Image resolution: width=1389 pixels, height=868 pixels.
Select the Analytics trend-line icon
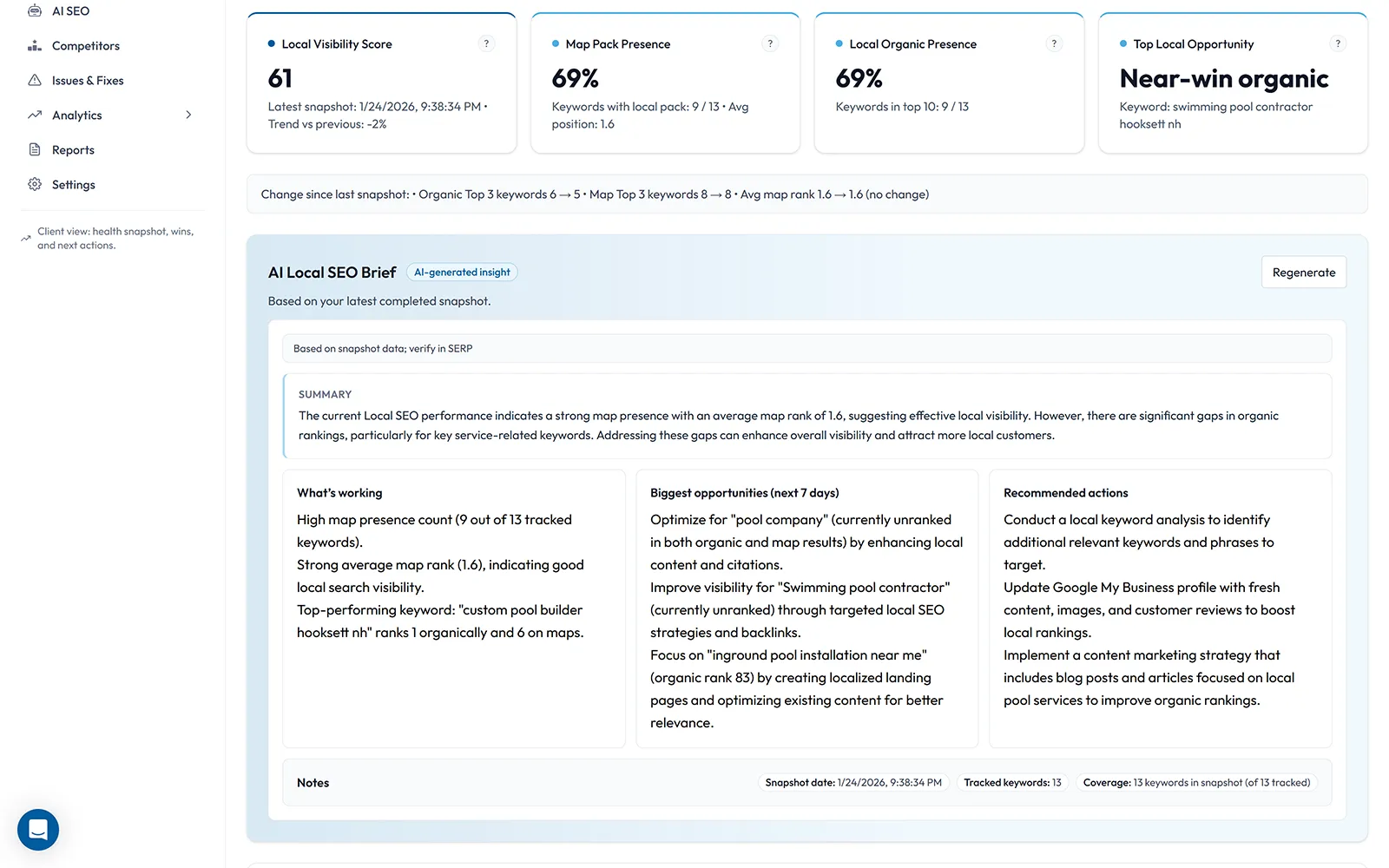[x=34, y=115]
